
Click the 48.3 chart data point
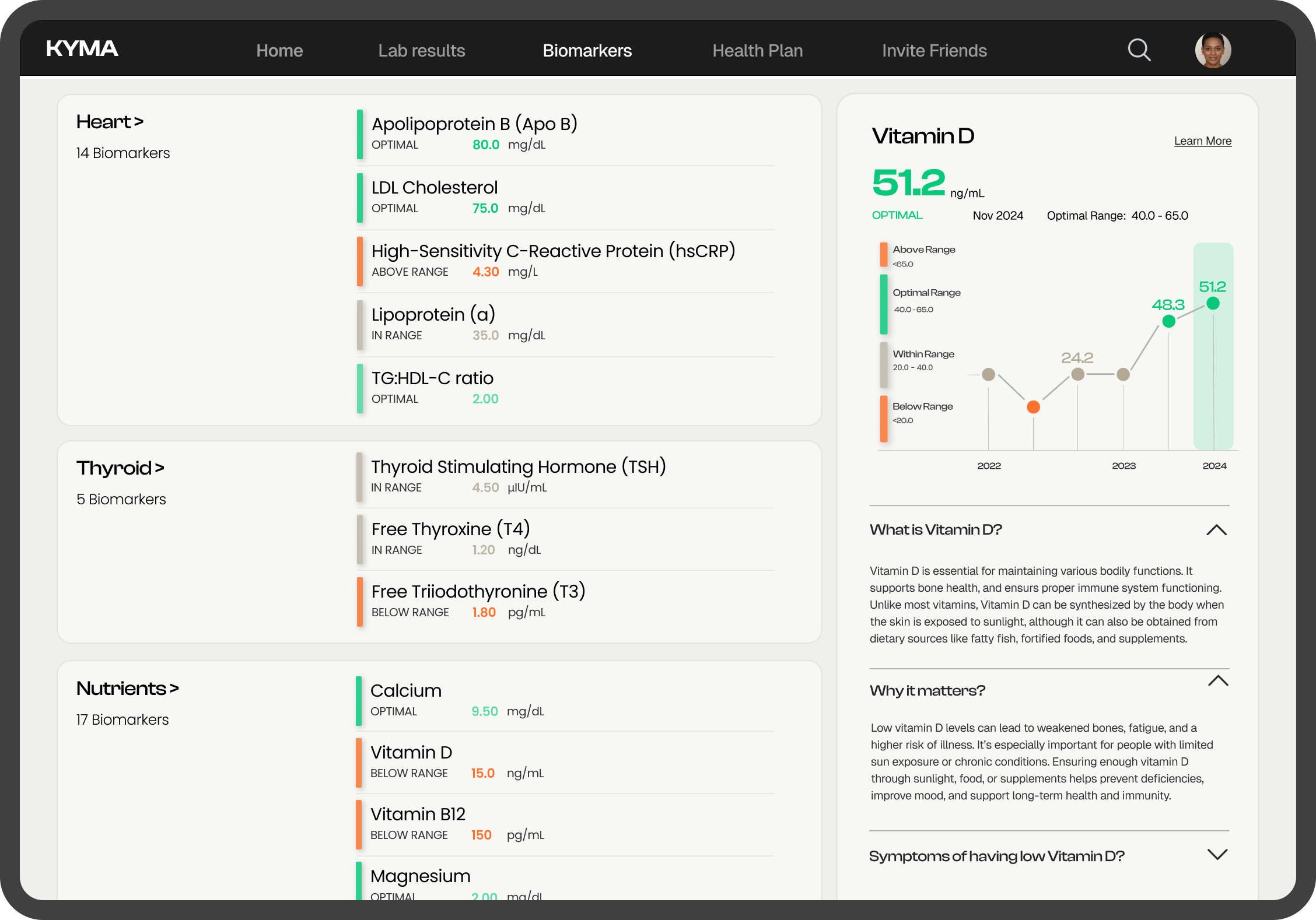pos(1168,321)
